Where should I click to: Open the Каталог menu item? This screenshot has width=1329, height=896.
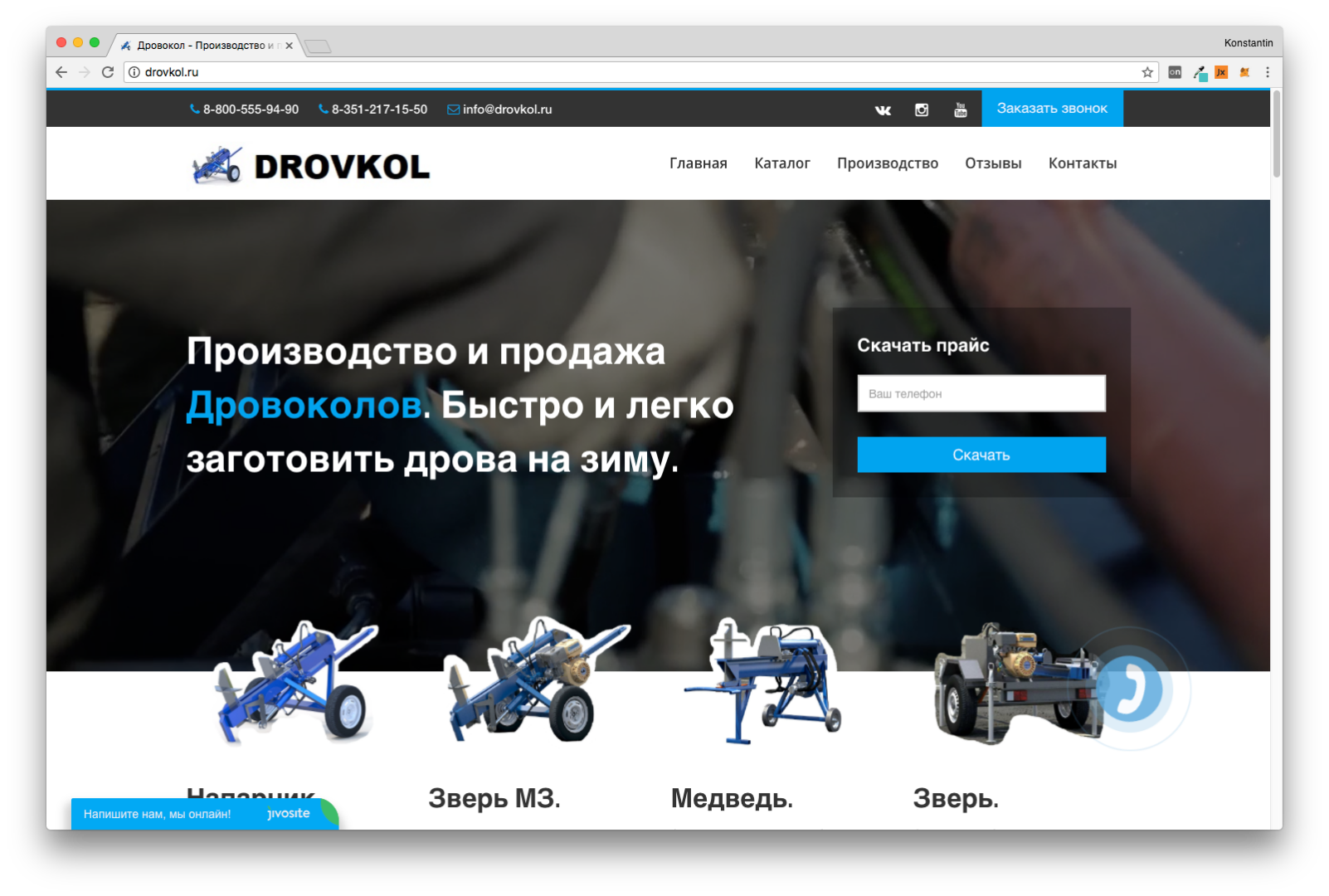[781, 163]
